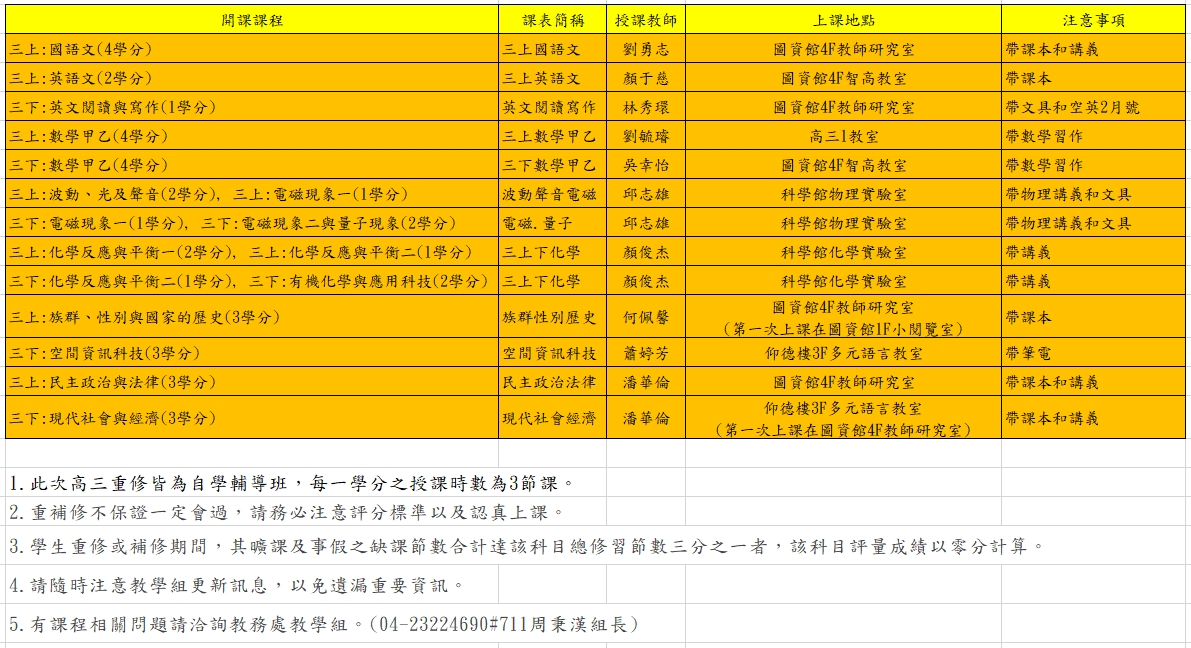Click cell 三下:空間資訊科技(3學分)
1191x648 pixels.
pyautogui.click(x=252, y=352)
